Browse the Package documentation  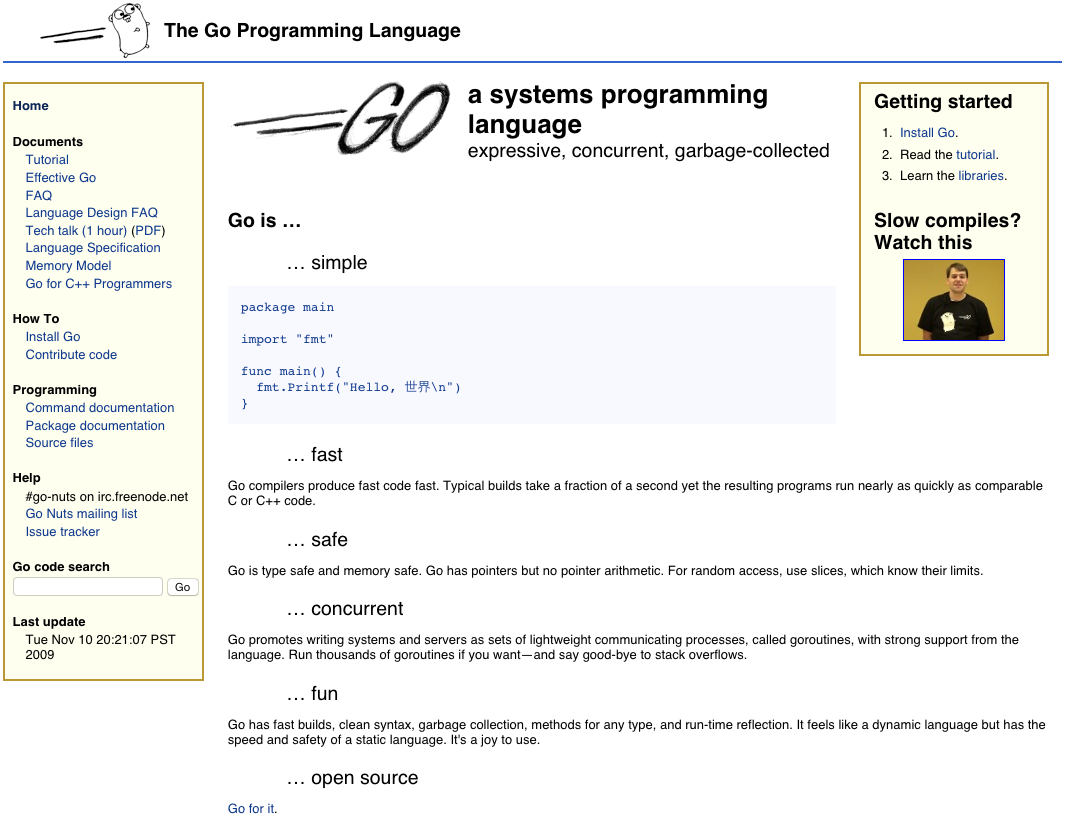pos(95,426)
